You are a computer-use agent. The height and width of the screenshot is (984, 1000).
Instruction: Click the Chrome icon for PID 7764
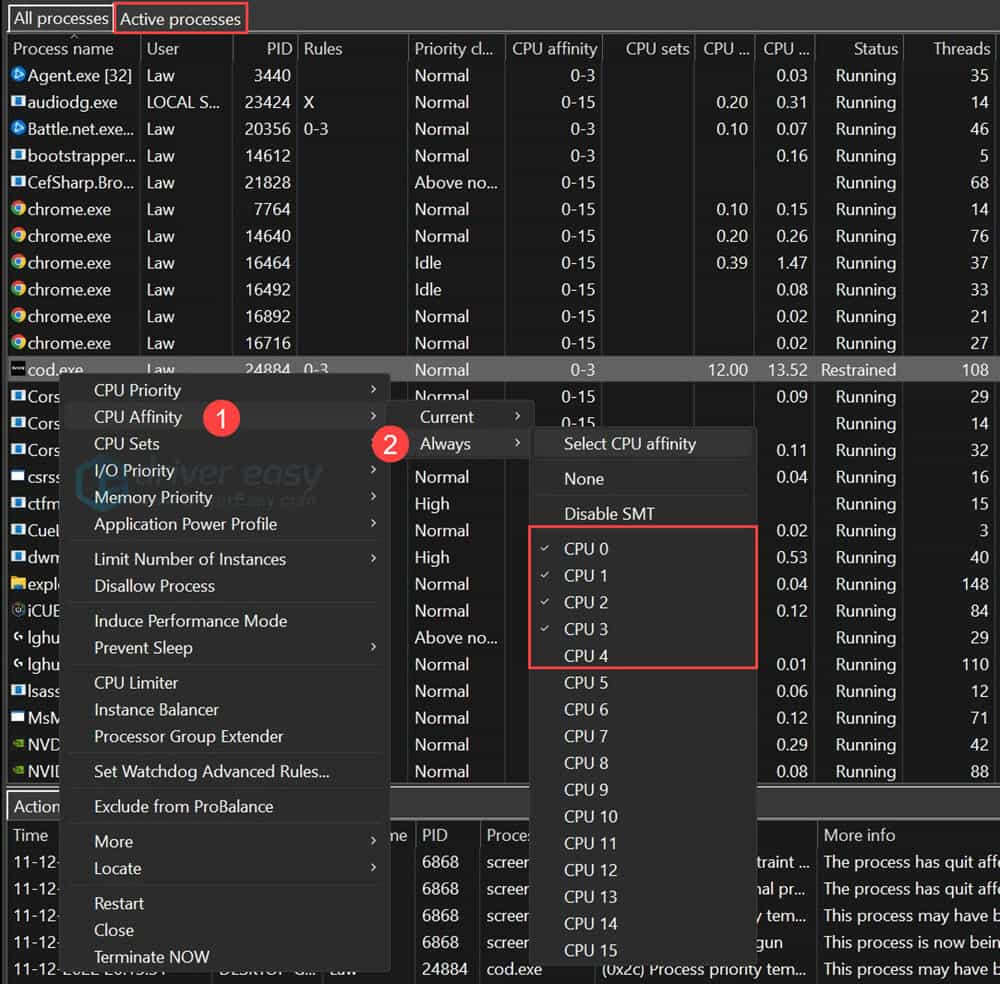click(x=18, y=209)
